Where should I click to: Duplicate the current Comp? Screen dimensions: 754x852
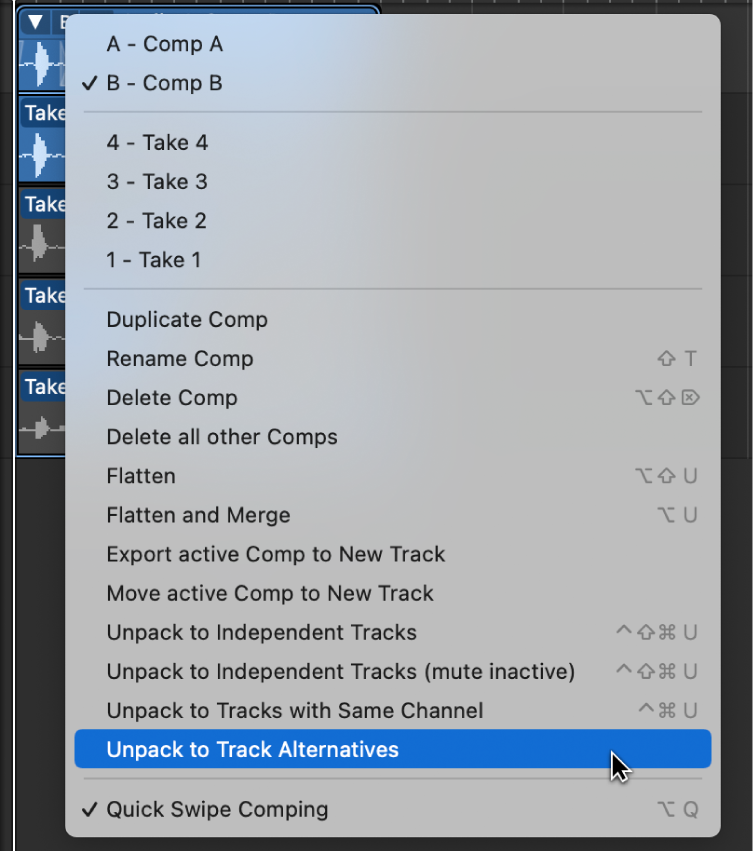pyautogui.click(x=187, y=320)
